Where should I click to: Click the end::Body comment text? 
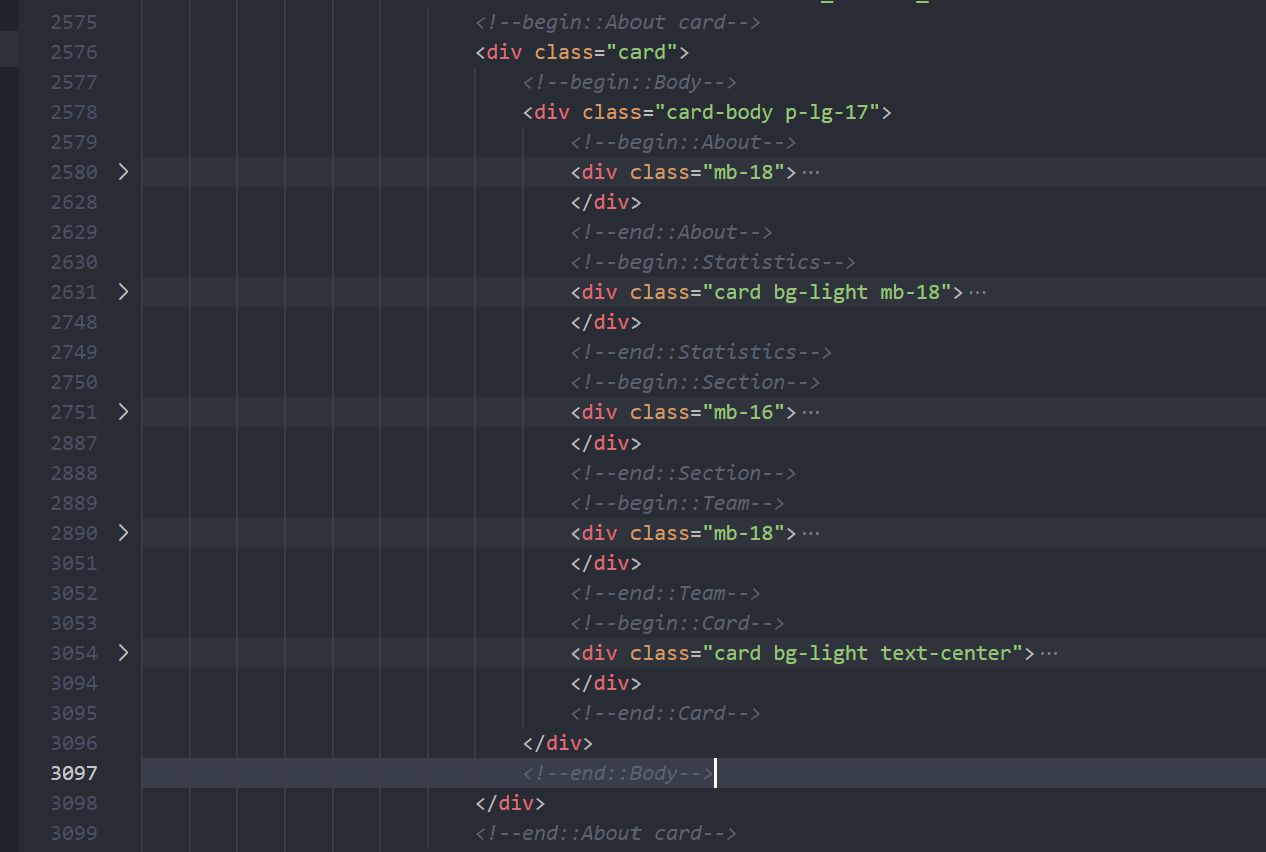618,773
